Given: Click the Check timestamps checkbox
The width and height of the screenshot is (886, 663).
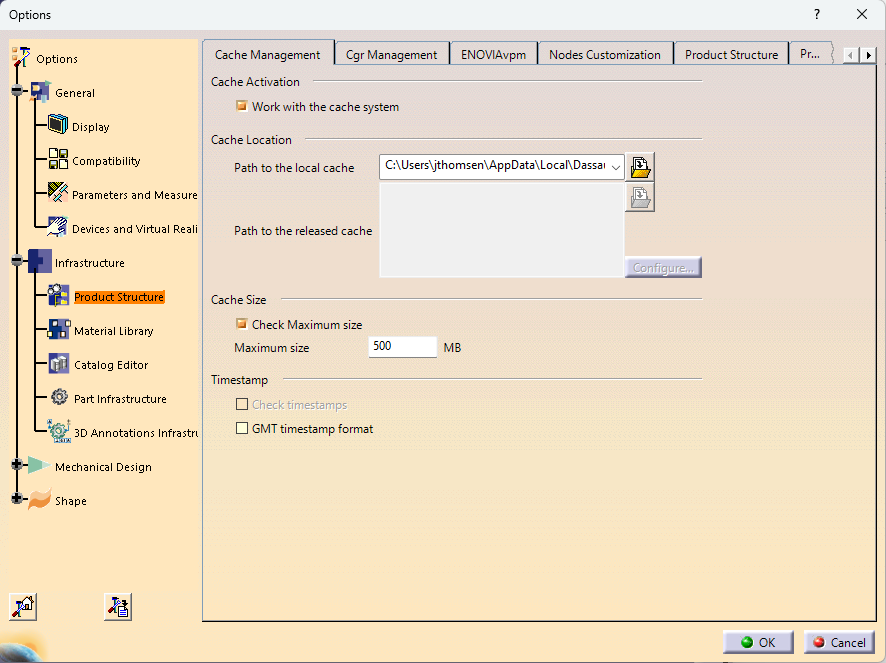Looking at the screenshot, I should tap(242, 404).
